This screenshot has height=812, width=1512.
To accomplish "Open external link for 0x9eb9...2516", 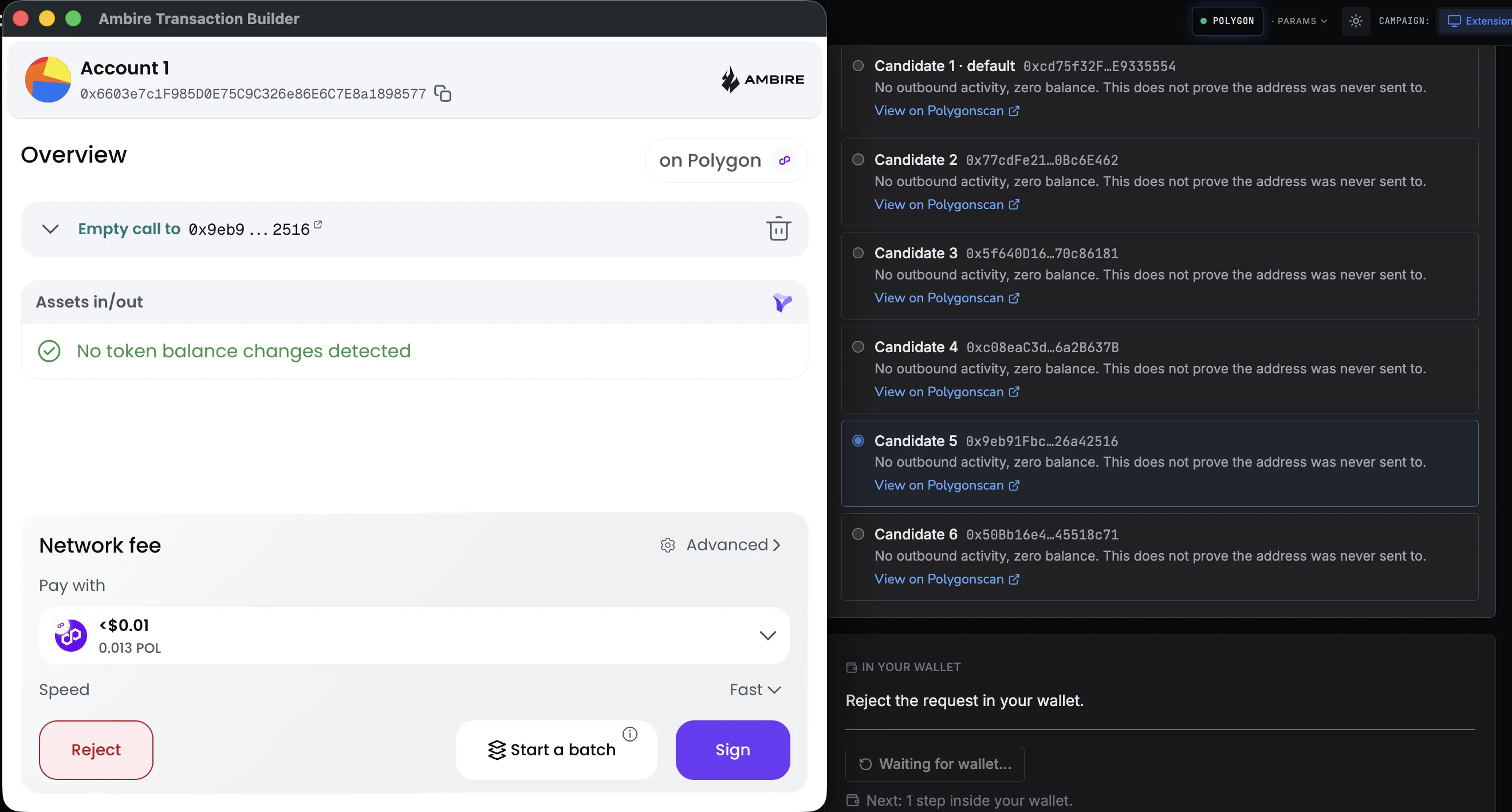I will (x=318, y=224).
